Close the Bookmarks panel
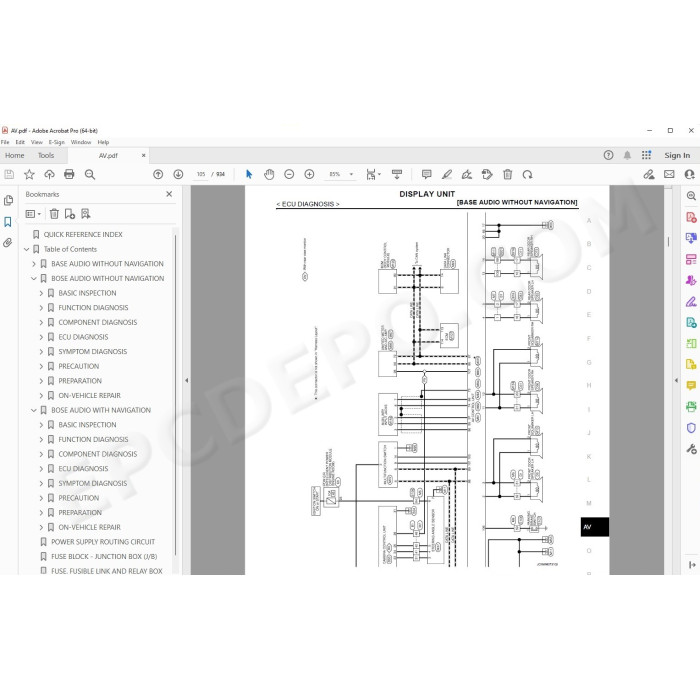 coord(169,194)
